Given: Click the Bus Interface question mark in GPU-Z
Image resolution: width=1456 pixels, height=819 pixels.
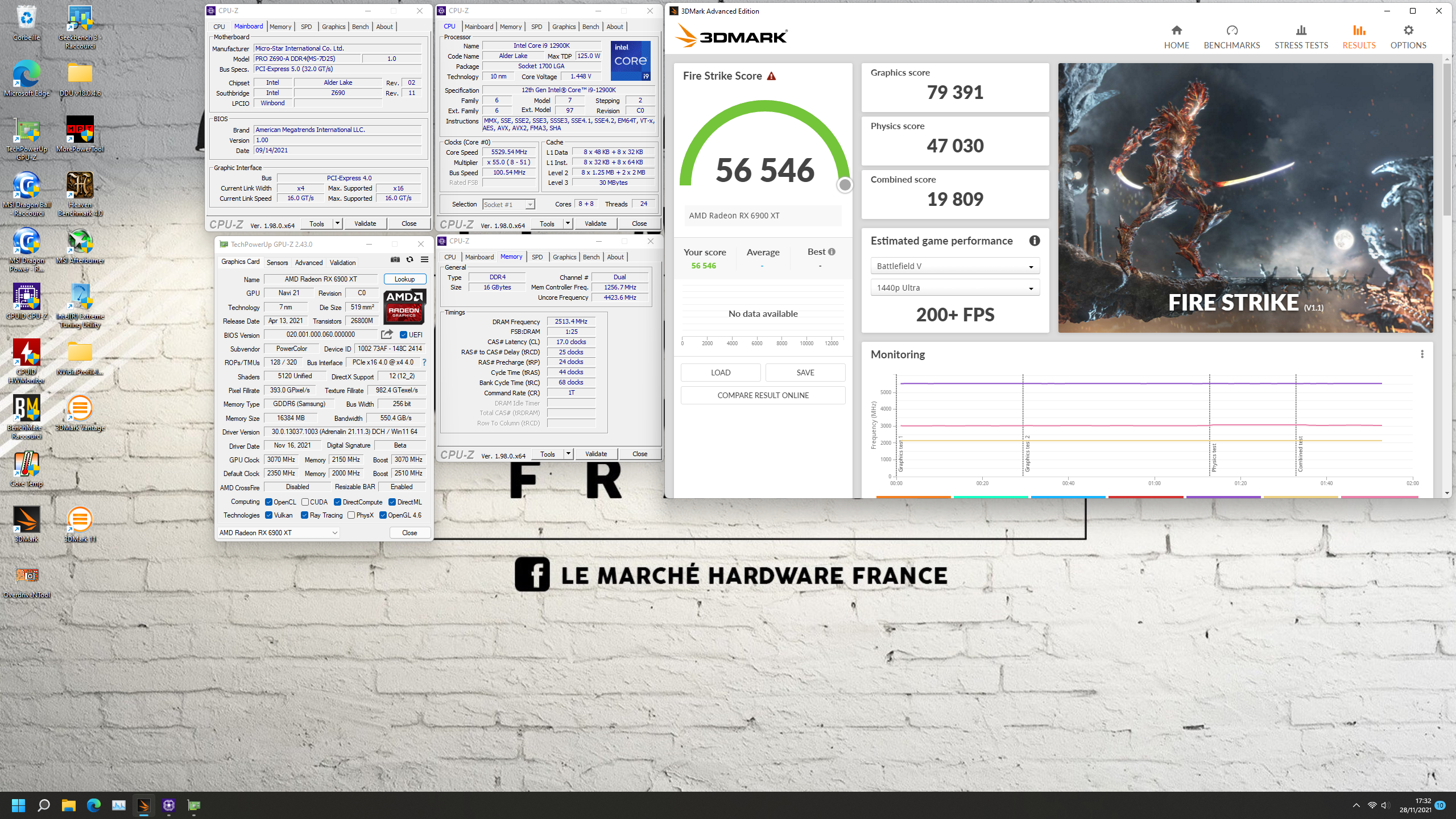Looking at the screenshot, I should click(424, 362).
